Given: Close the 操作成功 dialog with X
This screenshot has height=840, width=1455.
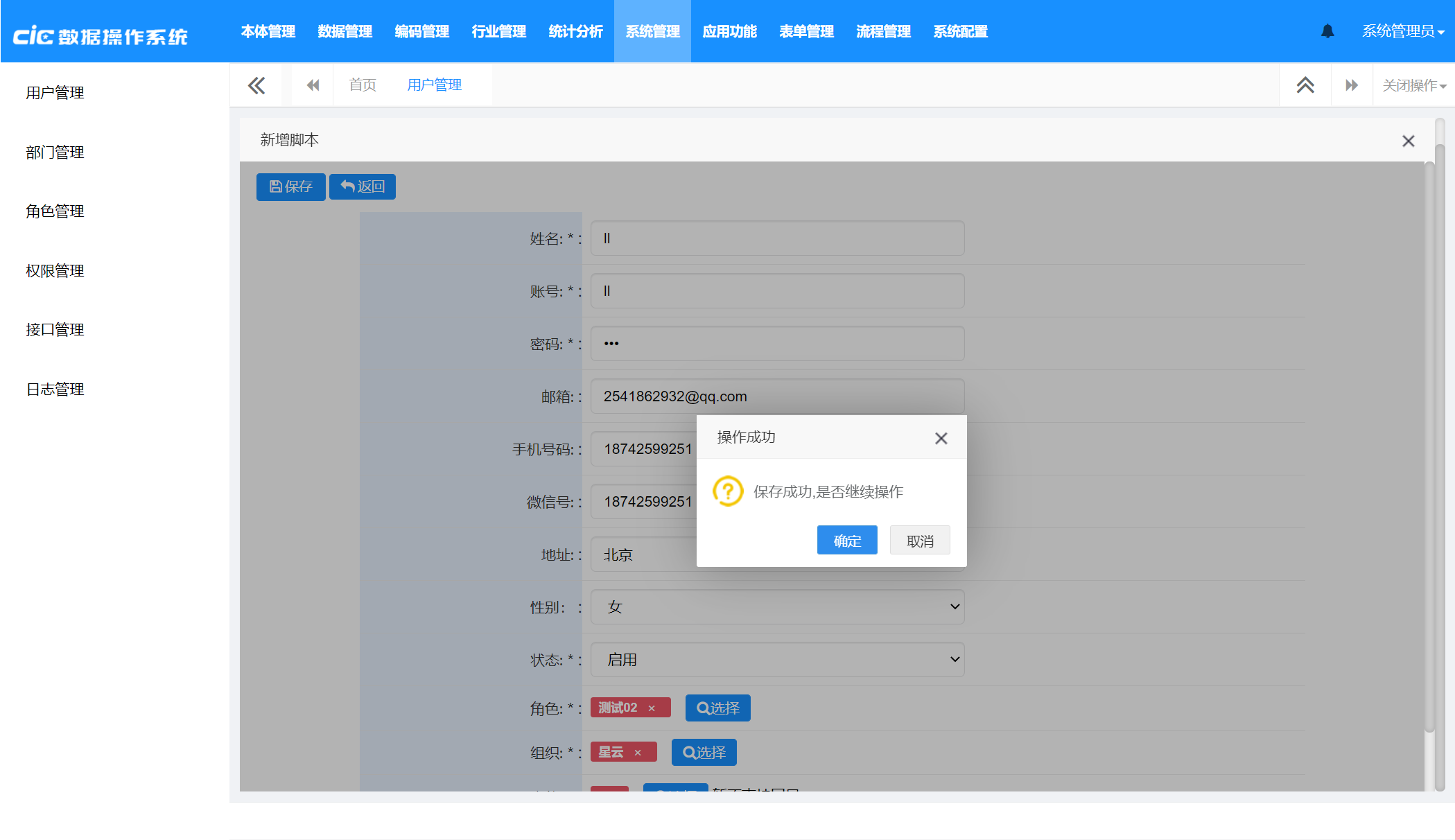Looking at the screenshot, I should tap(941, 438).
